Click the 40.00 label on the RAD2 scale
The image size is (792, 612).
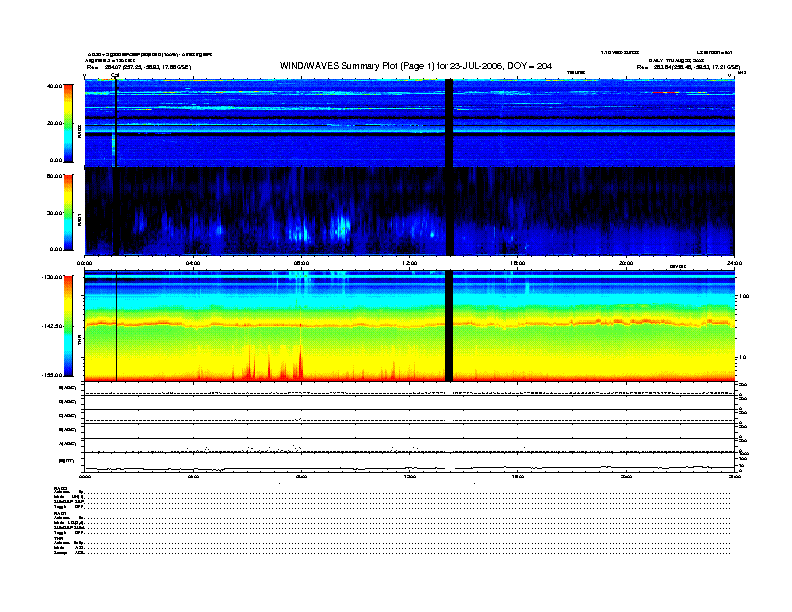[x=55, y=86]
